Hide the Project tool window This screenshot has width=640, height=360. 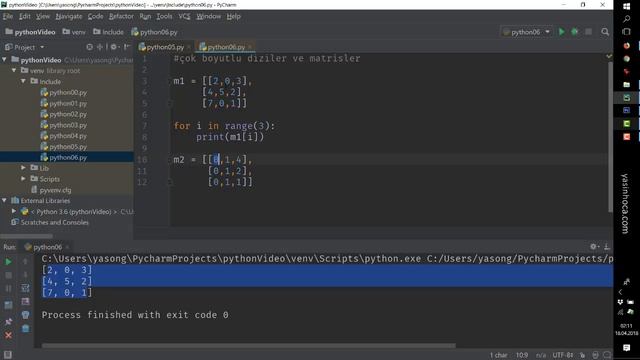click(127, 47)
